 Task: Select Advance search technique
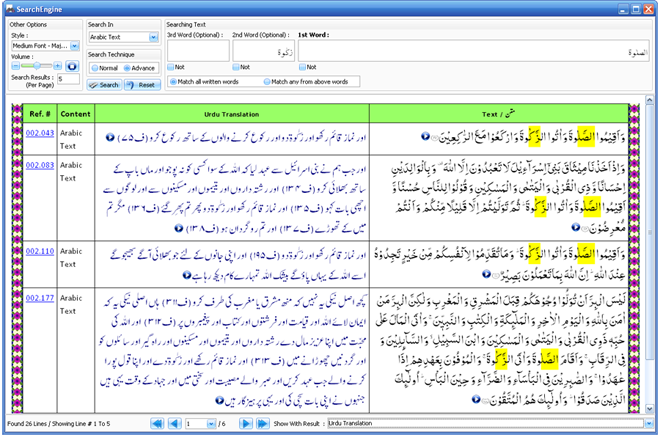127,68
